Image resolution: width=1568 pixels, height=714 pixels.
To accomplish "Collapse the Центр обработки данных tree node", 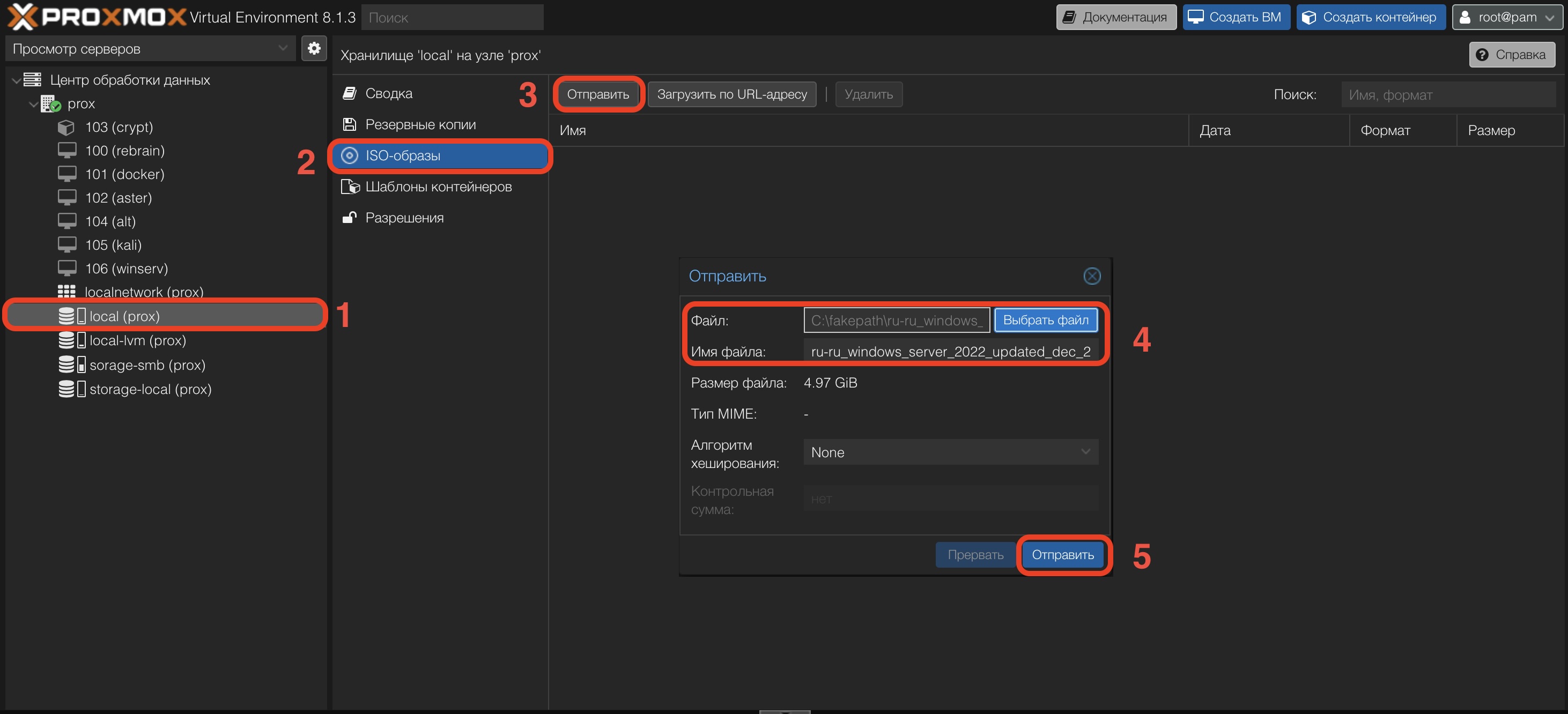I will [x=17, y=80].
